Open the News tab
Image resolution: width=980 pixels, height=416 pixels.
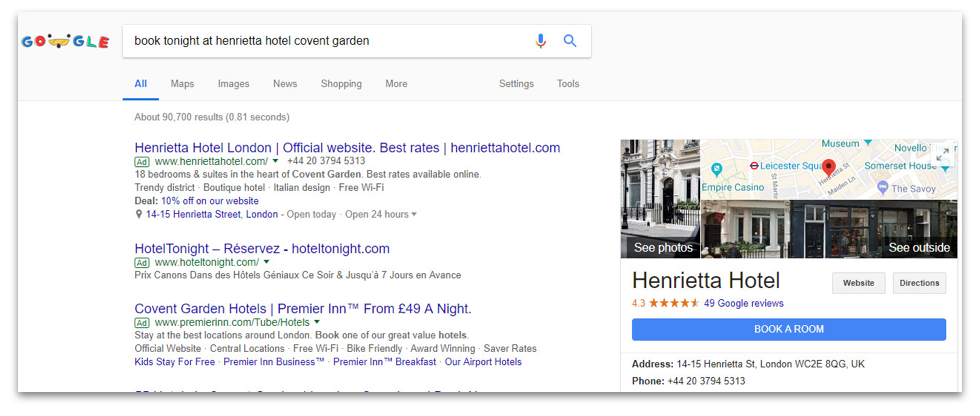(285, 84)
